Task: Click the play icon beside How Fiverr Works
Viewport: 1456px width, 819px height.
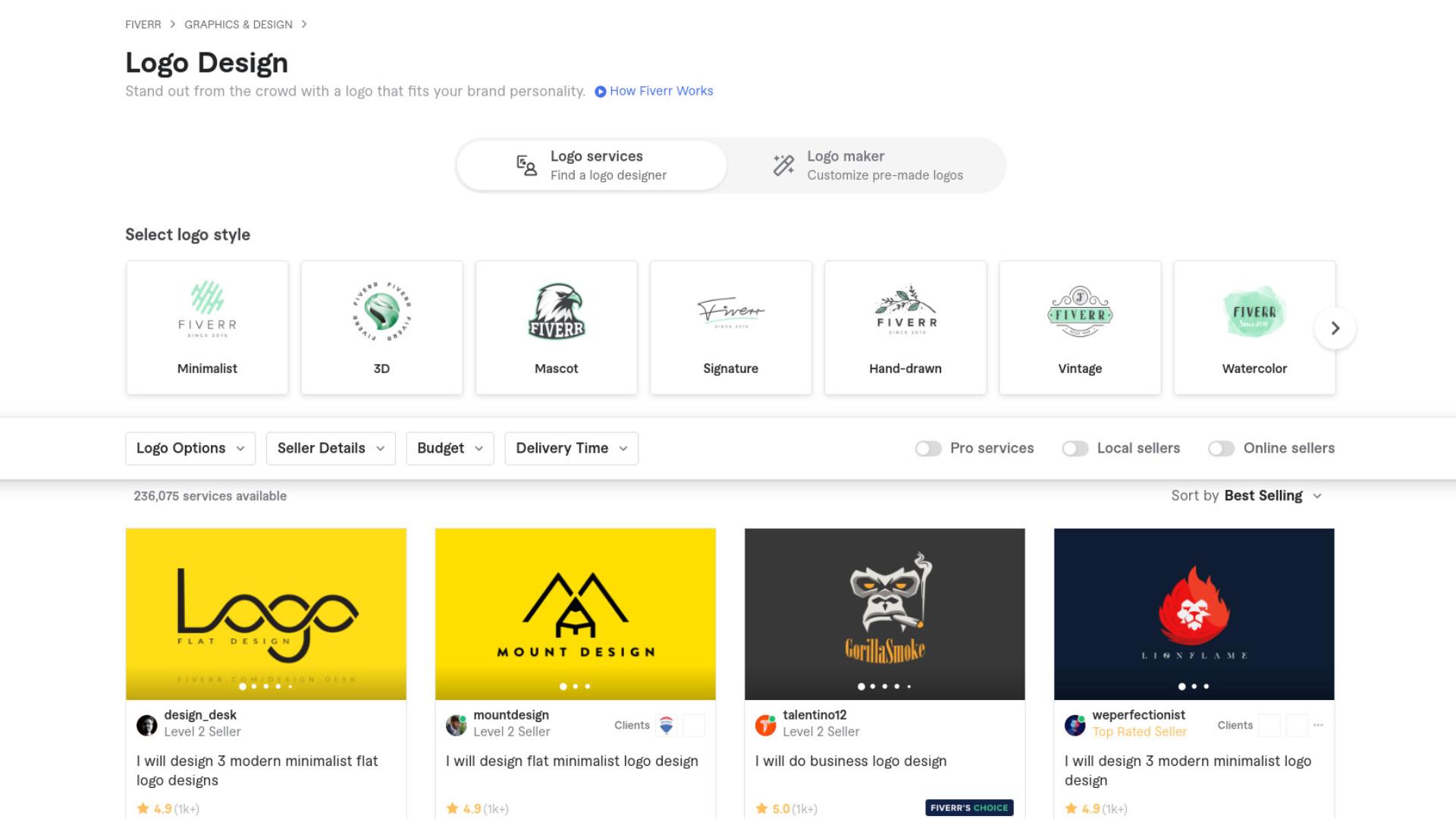Action: point(601,92)
